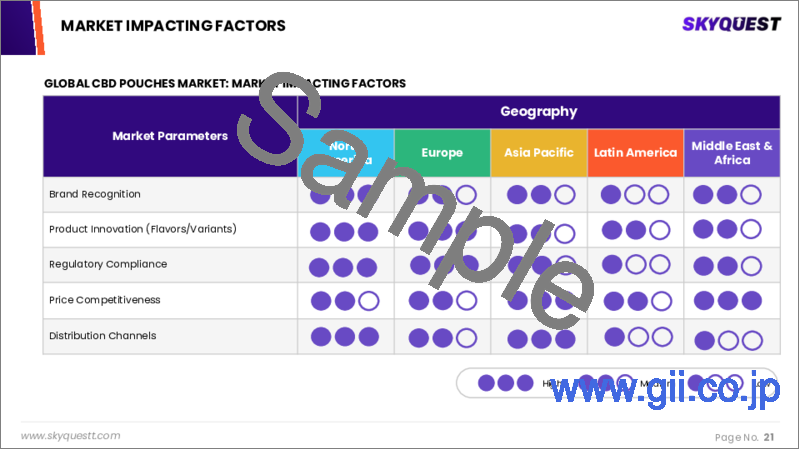800x450 pixels.
Task: Click Regulatory Compliance dots under Middle East & Africa
Action: pyautogui.click(x=729, y=265)
